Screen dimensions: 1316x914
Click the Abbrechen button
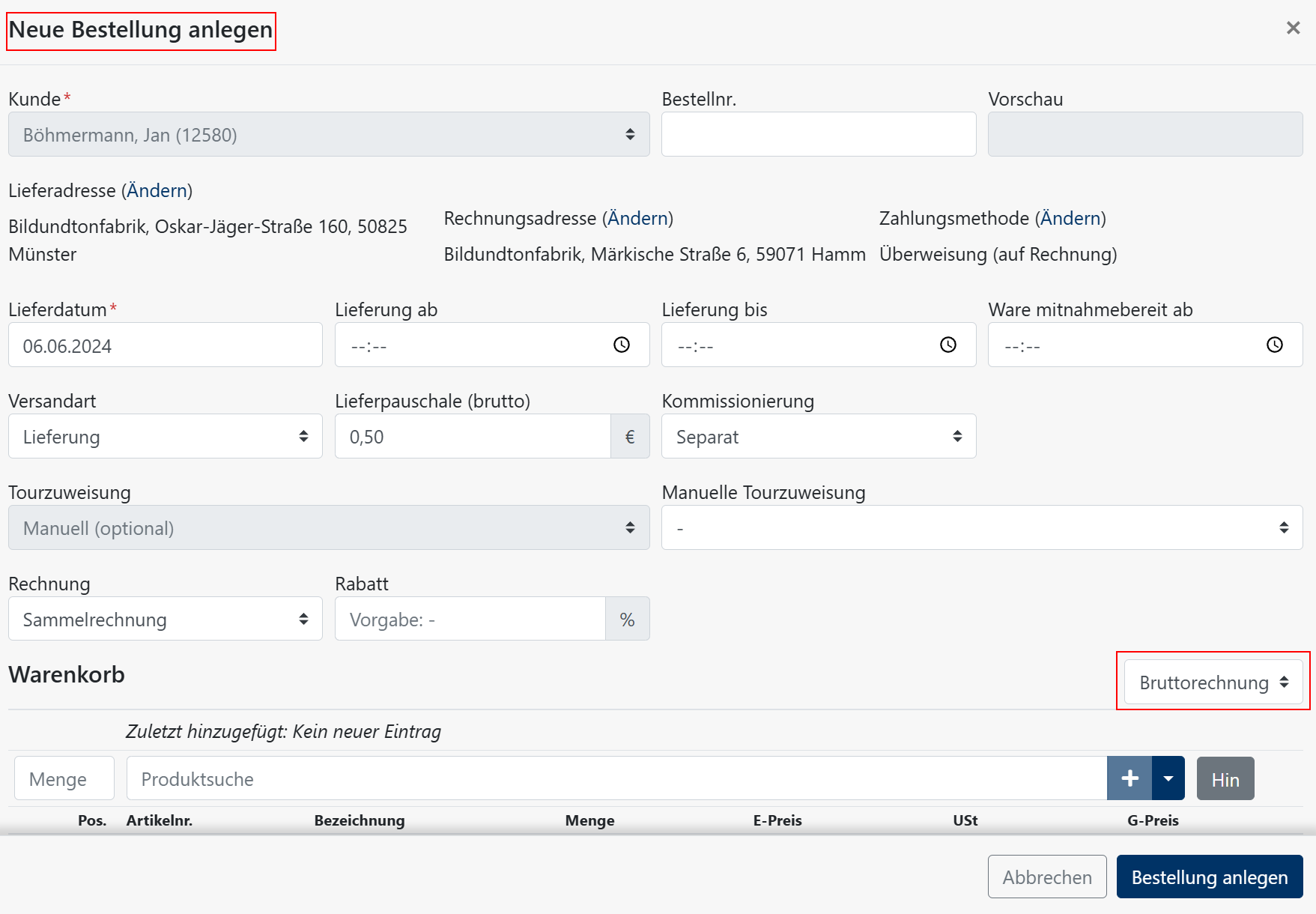coord(1047,877)
